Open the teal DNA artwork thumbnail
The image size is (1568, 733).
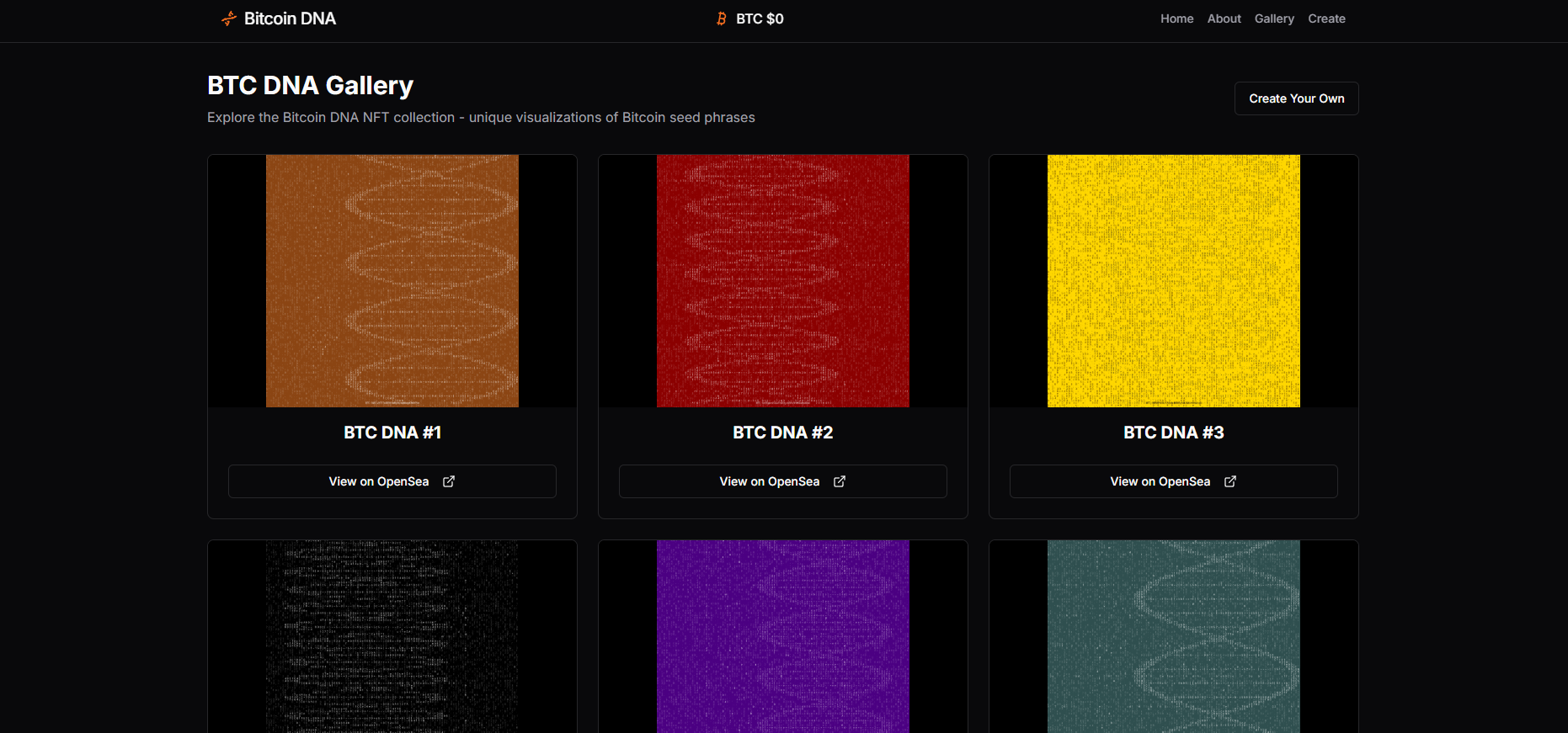(1174, 636)
